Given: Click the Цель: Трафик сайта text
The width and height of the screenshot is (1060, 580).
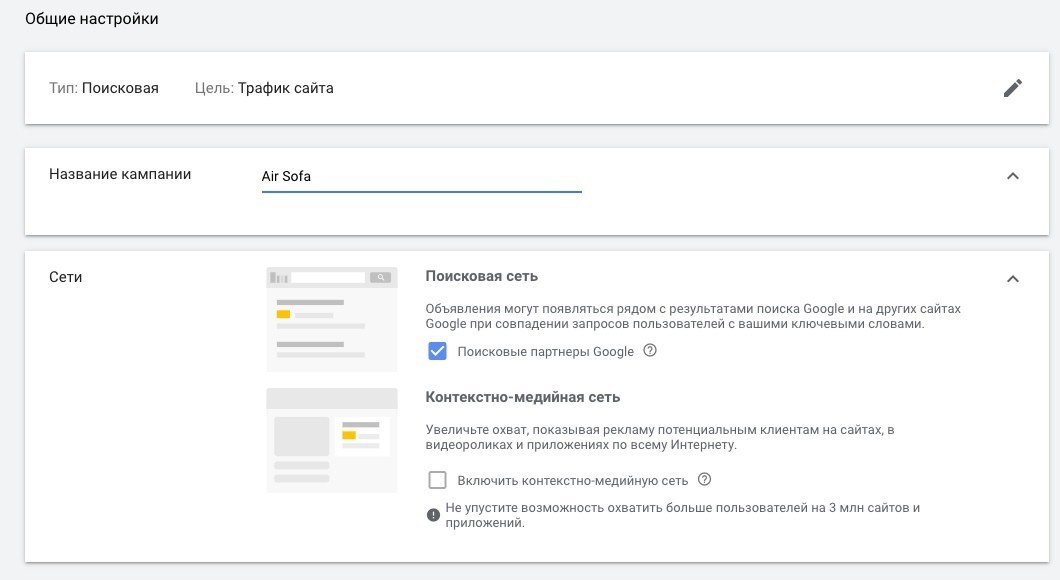Looking at the screenshot, I should (264, 88).
